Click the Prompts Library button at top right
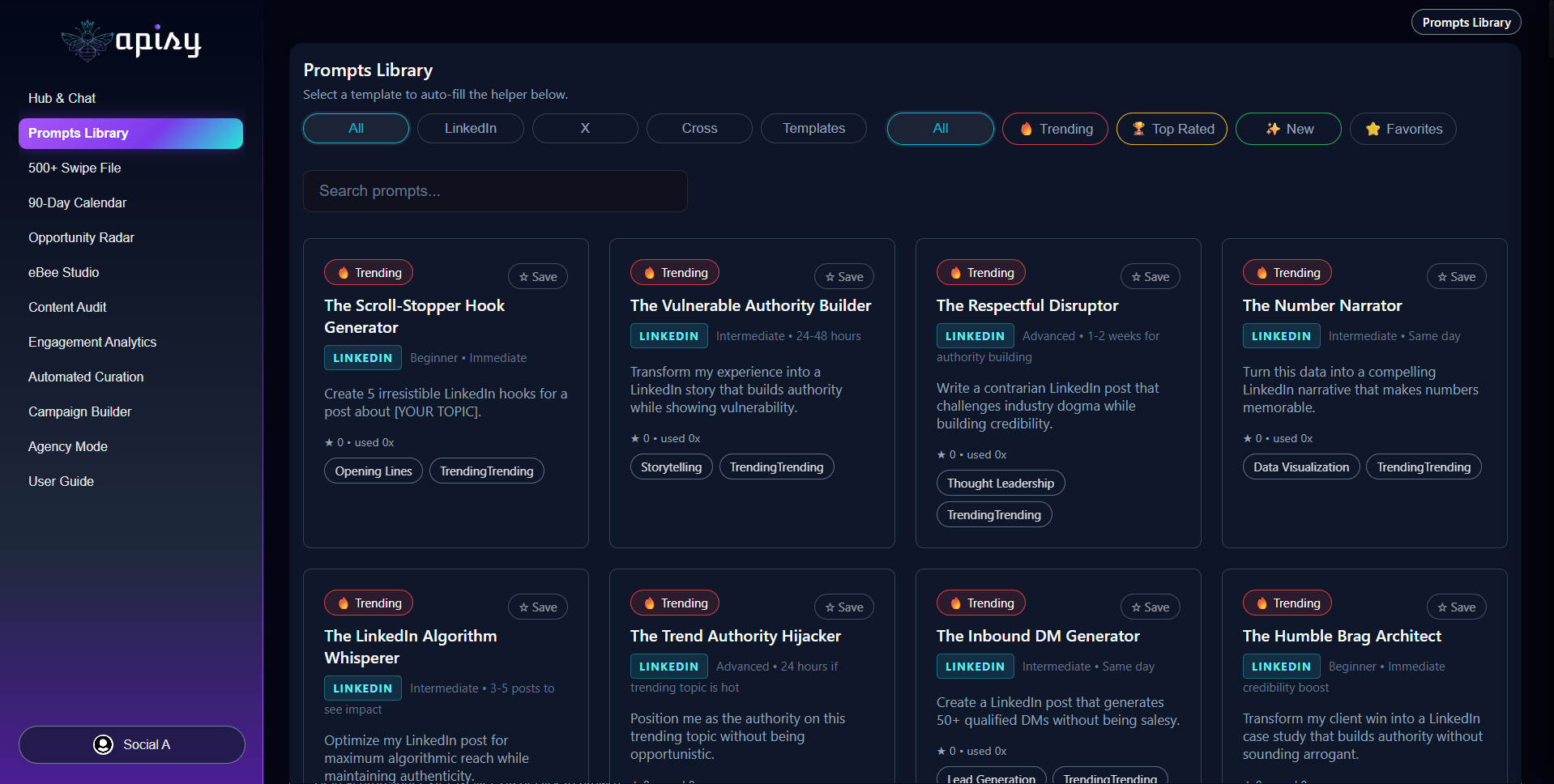 coord(1466,23)
